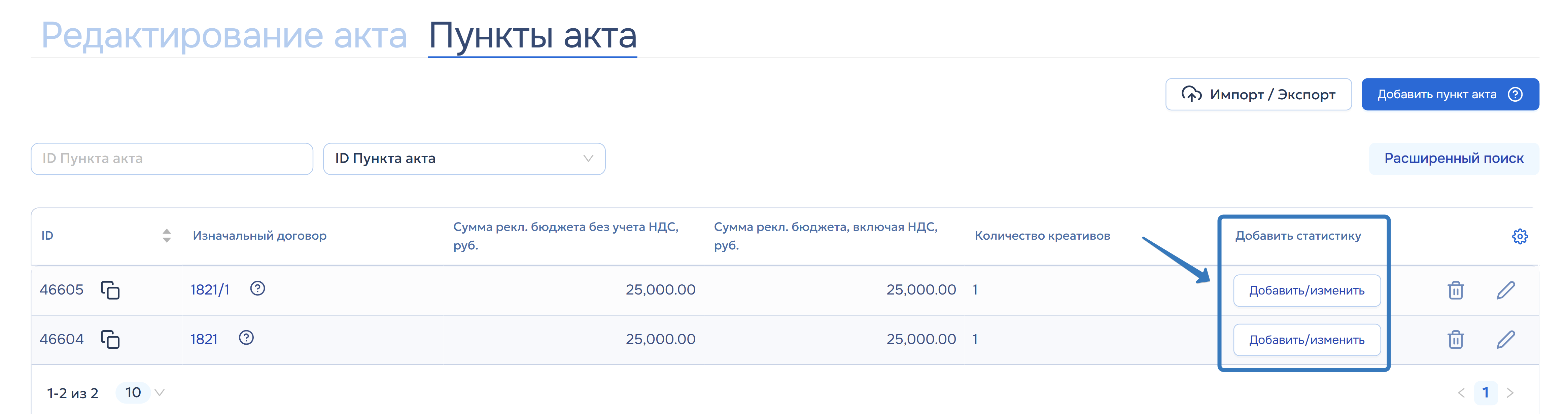This screenshot has width=1568, height=414.
Task: Focus the ID Пункта акта search field
Action: point(172,159)
